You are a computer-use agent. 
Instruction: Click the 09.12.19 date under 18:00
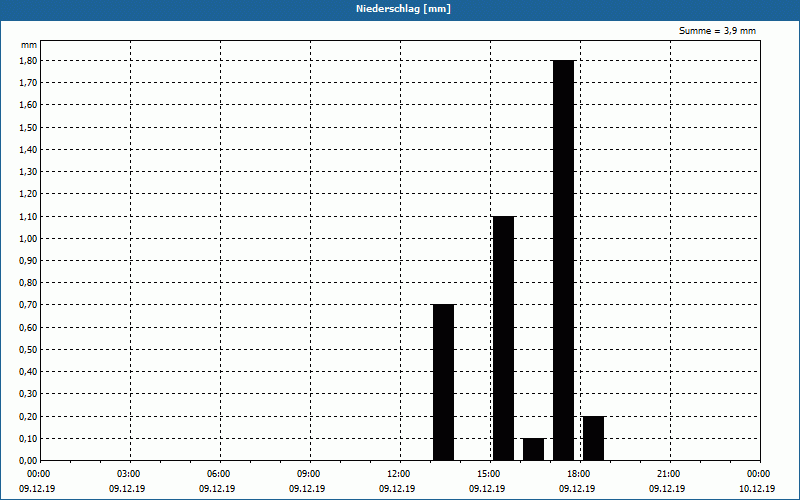tap(577, 489)
